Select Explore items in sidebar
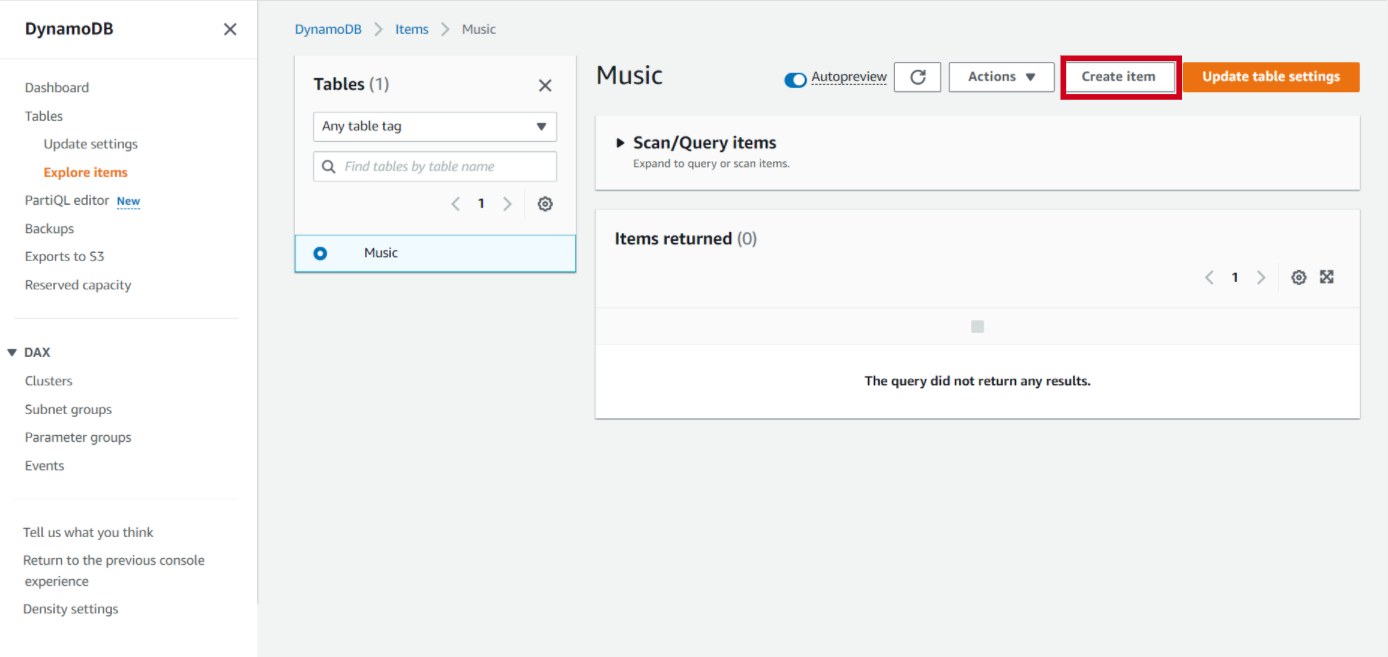Screen dimensions: 1388x657 (x=86, y=172)
